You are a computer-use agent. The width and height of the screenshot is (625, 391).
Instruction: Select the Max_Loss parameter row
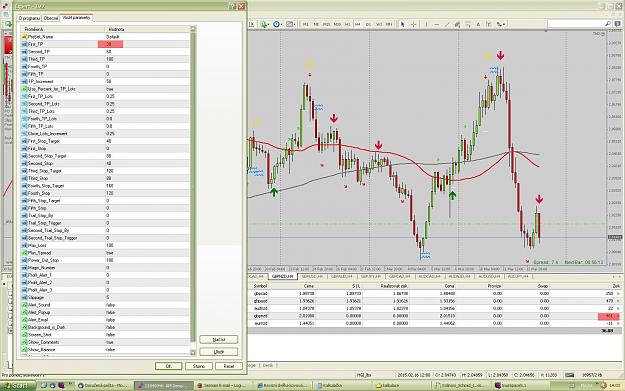coord(106,246)
